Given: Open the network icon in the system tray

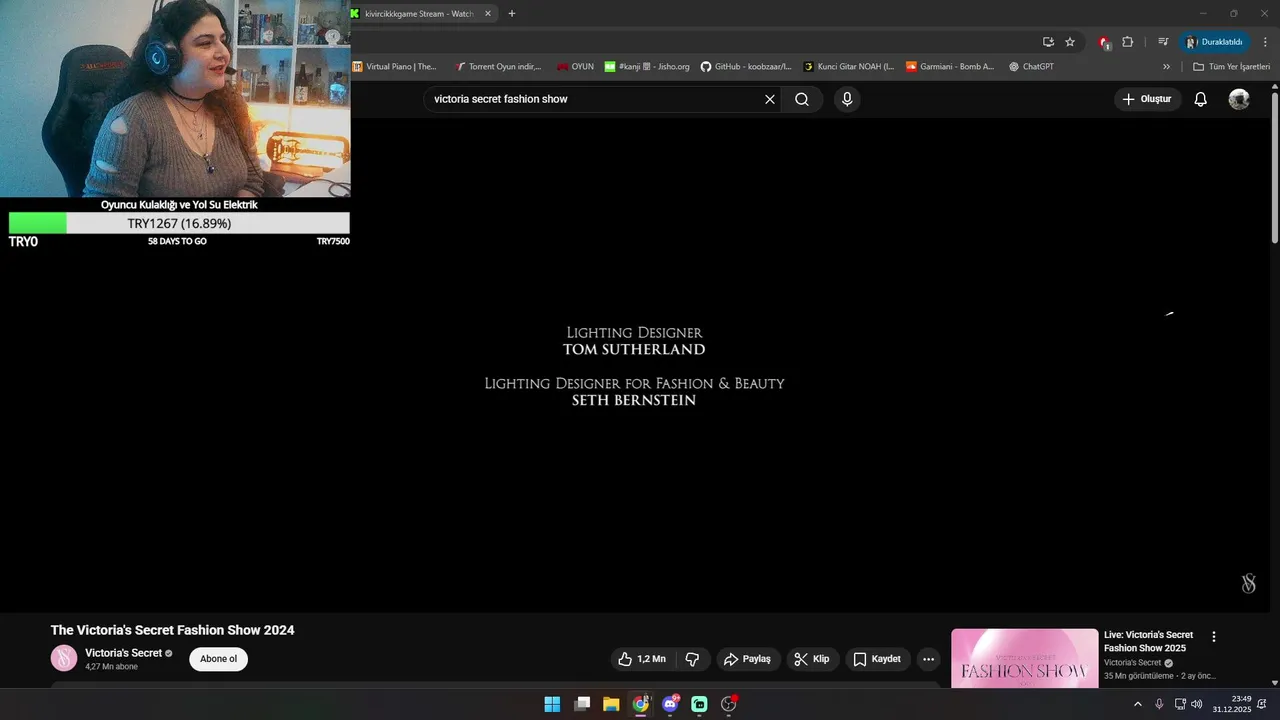Looking at the screenshot, I should coord(1180,704).
